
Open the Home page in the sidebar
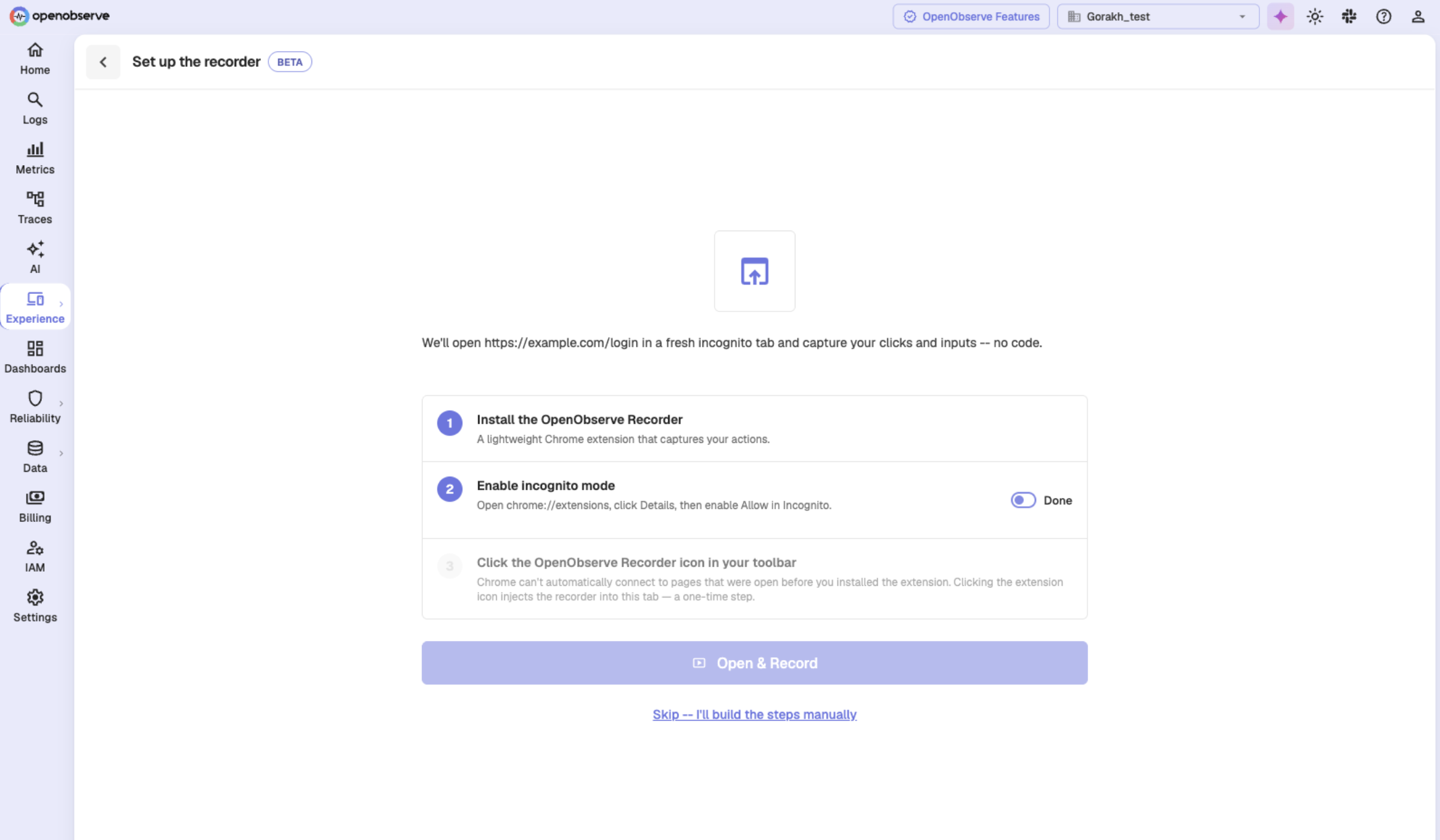pos(35,59)
